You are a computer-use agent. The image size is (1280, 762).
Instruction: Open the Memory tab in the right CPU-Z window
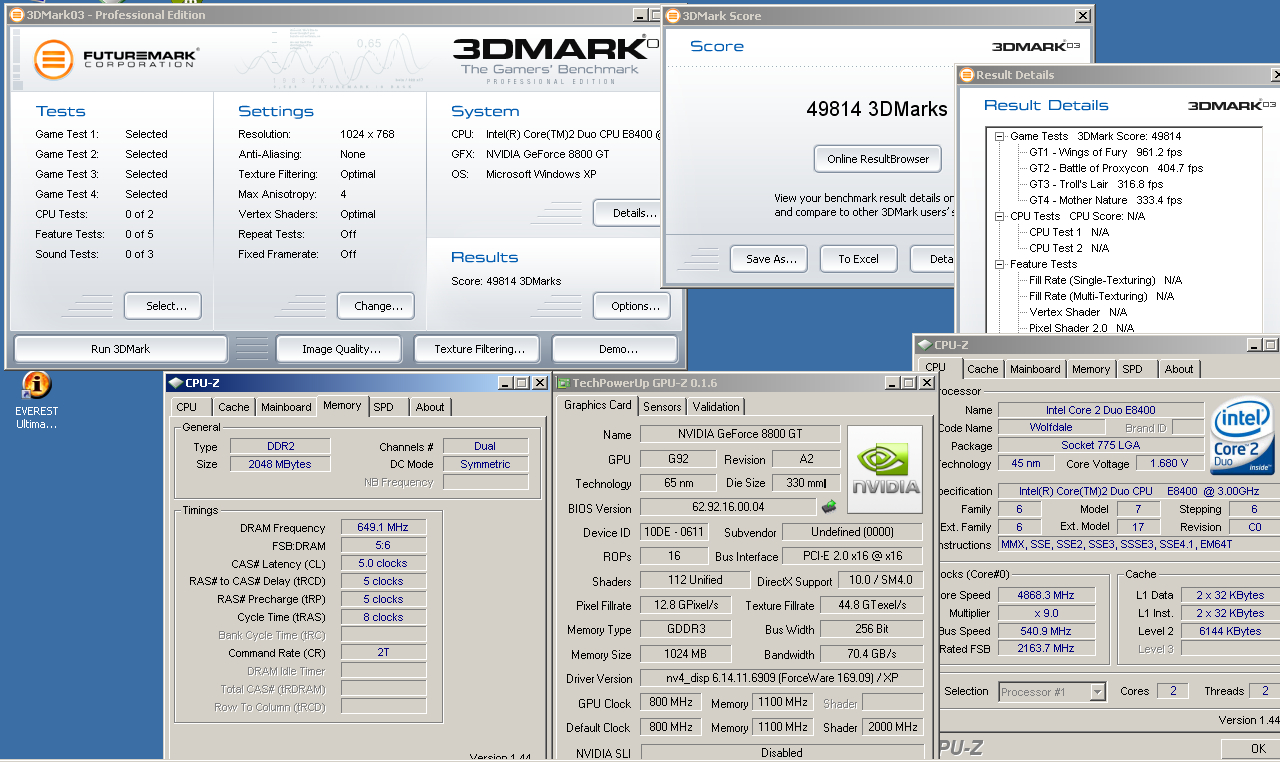(x=1090, y=369)
